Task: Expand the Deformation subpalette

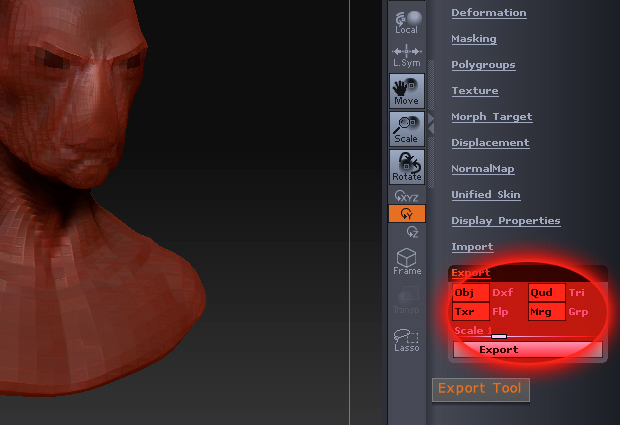Action: pyautogui.click(x=488, y=13)
